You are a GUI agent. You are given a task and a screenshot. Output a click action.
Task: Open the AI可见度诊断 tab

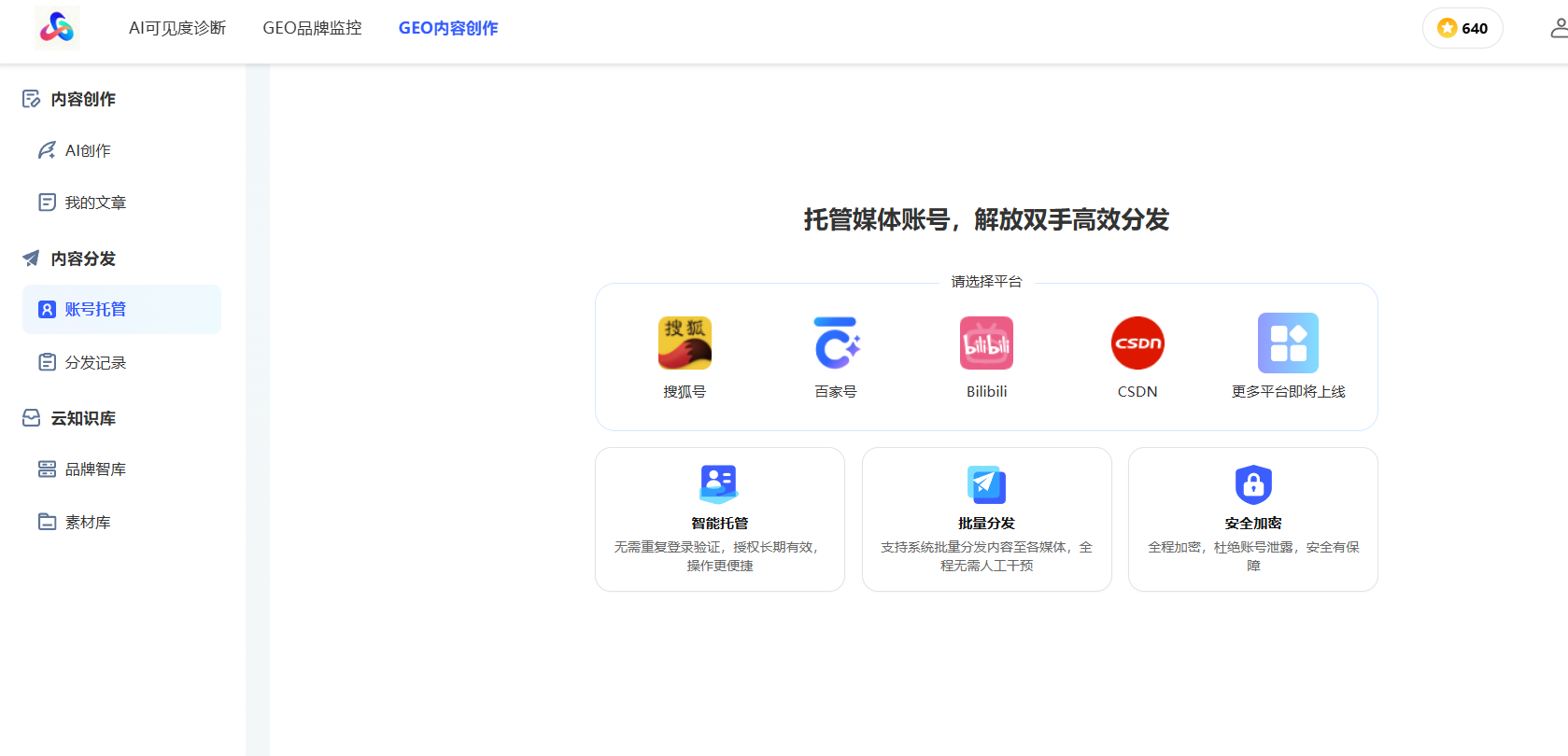[x=177, y=28]
